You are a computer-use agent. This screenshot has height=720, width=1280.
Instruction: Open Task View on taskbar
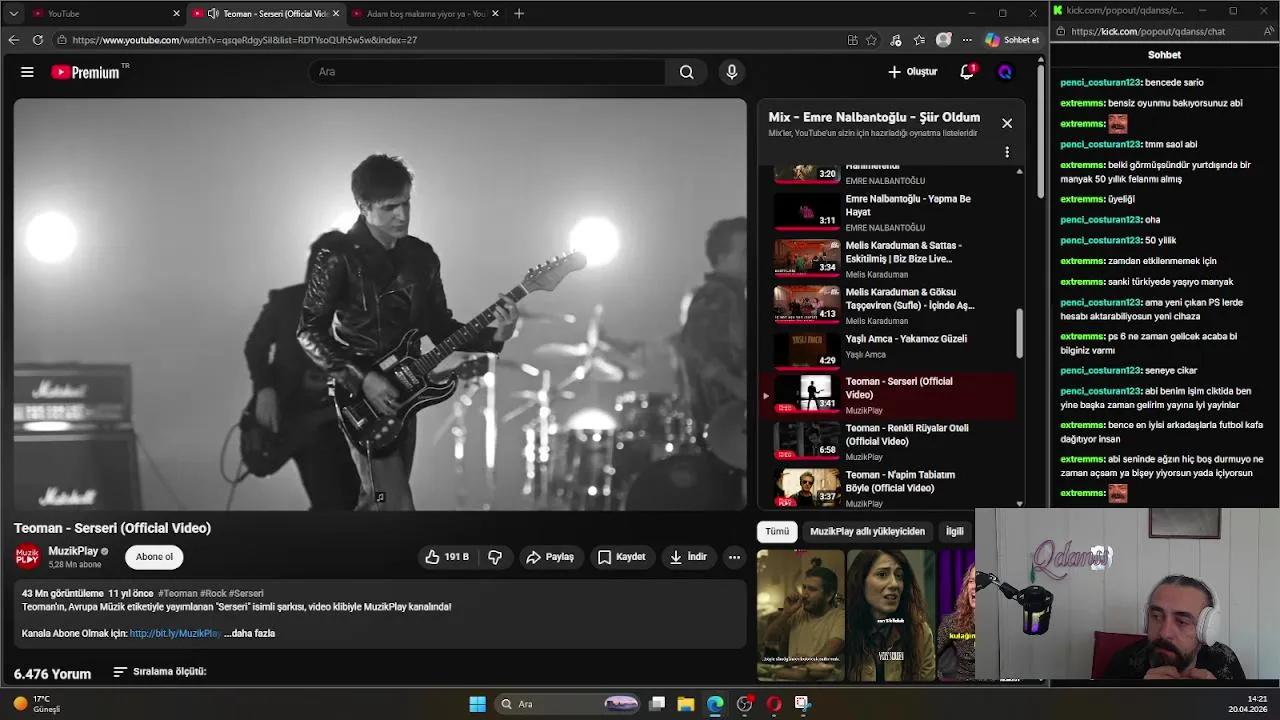(657, 704)
